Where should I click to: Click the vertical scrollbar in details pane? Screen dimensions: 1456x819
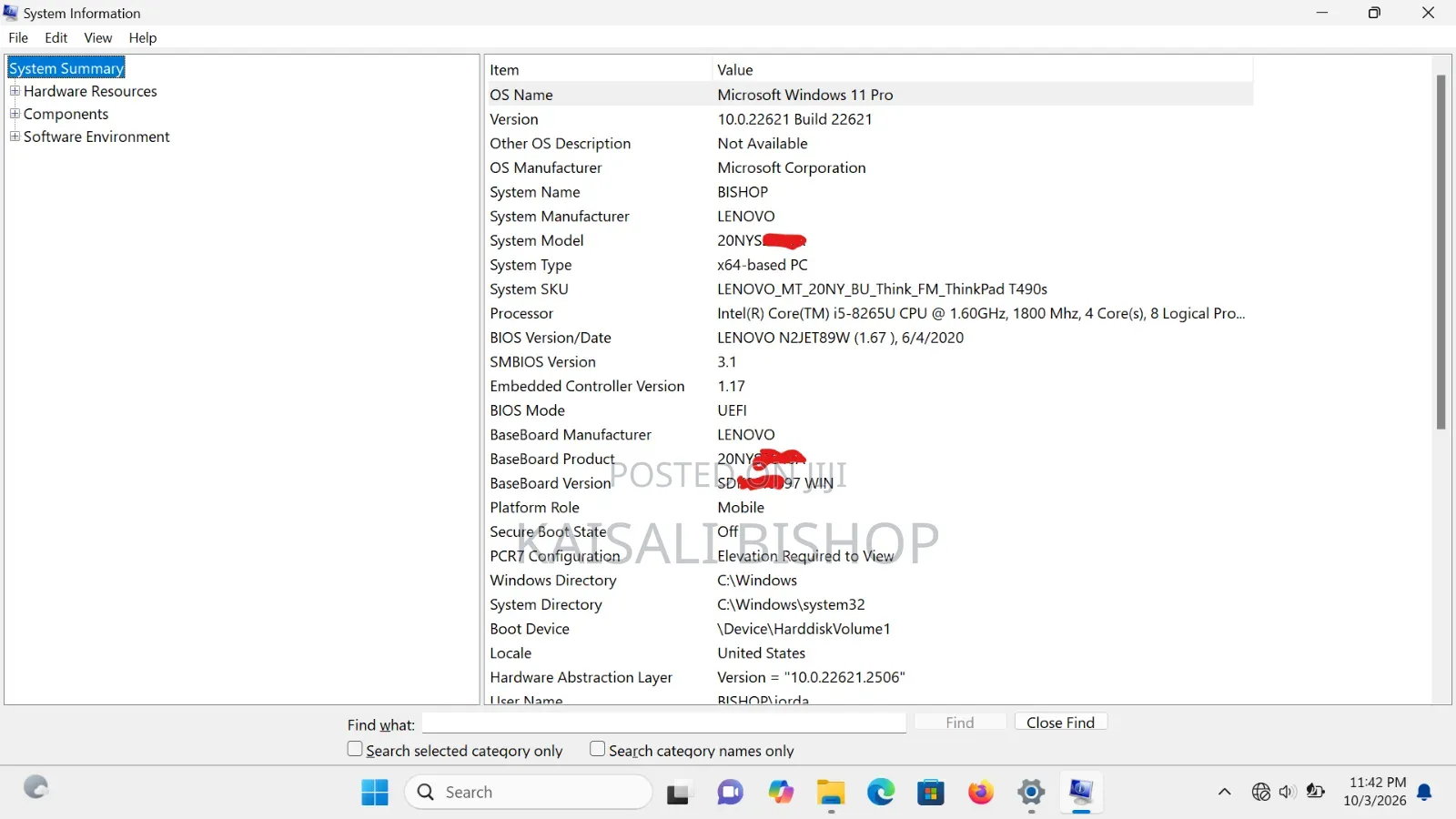1441,252
